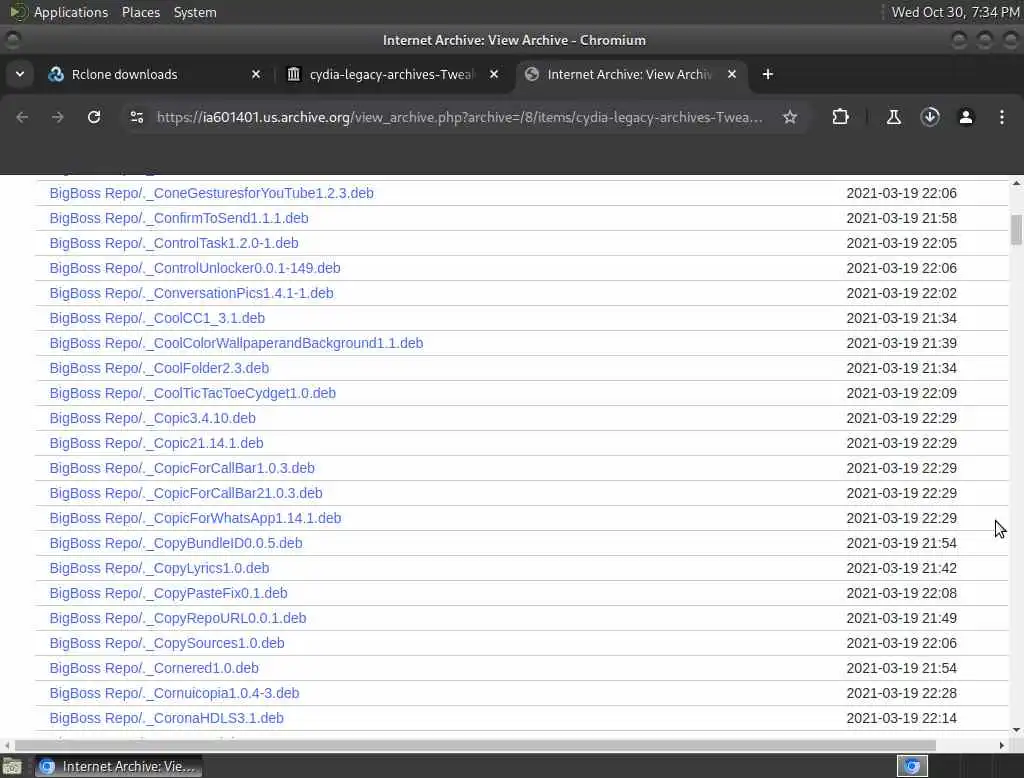The width and height of the screenshot is (1024, 778).
Task: Close the cydia-legacy-archives tab
Action: coord(494,74)
